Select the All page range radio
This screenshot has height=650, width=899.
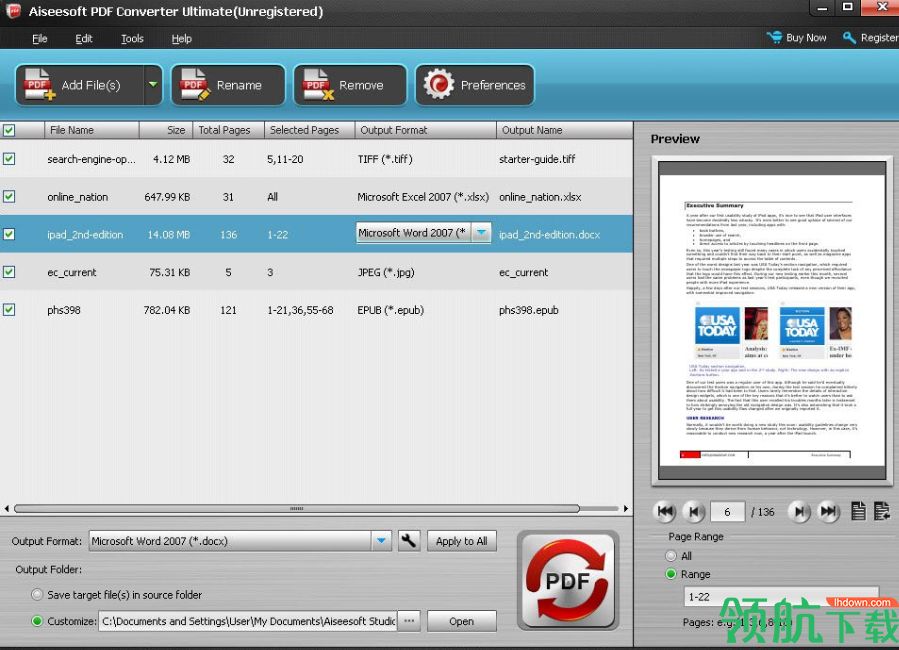pyautogui.click(x=671, y=555)
